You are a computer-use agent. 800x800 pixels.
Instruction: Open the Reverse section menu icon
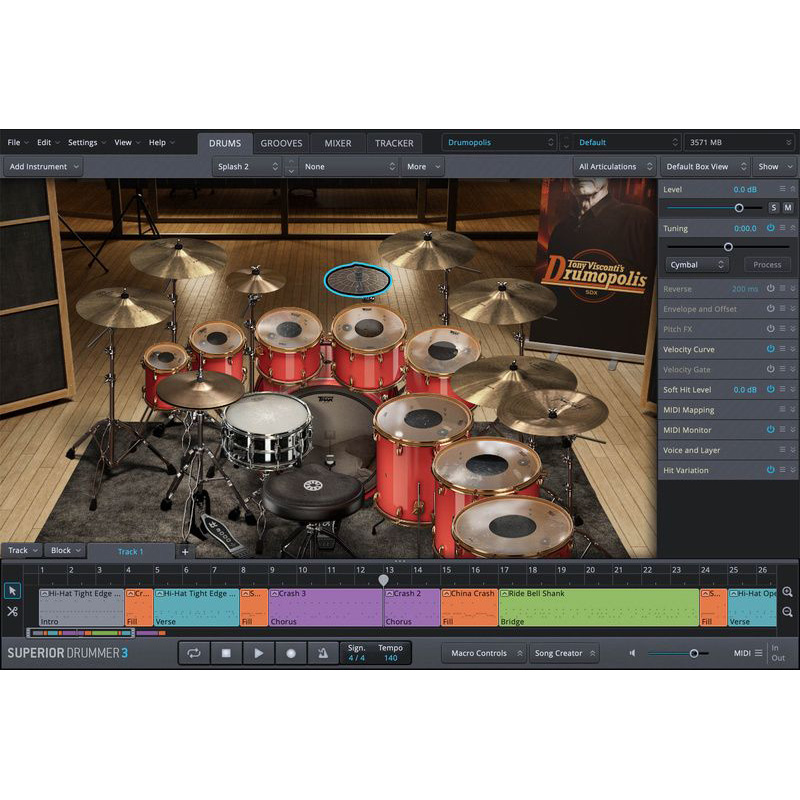coord(782,288)
